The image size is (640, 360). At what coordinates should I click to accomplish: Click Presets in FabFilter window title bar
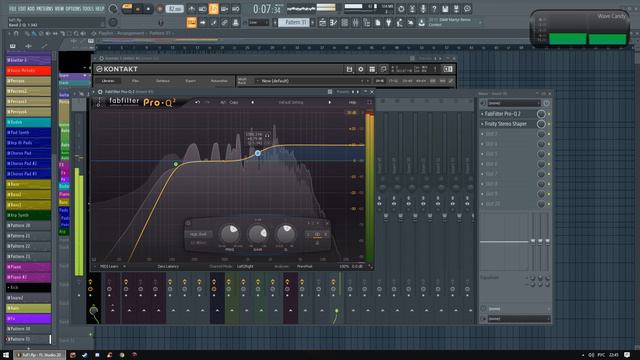pyautogui.click(x=342, y=92)
